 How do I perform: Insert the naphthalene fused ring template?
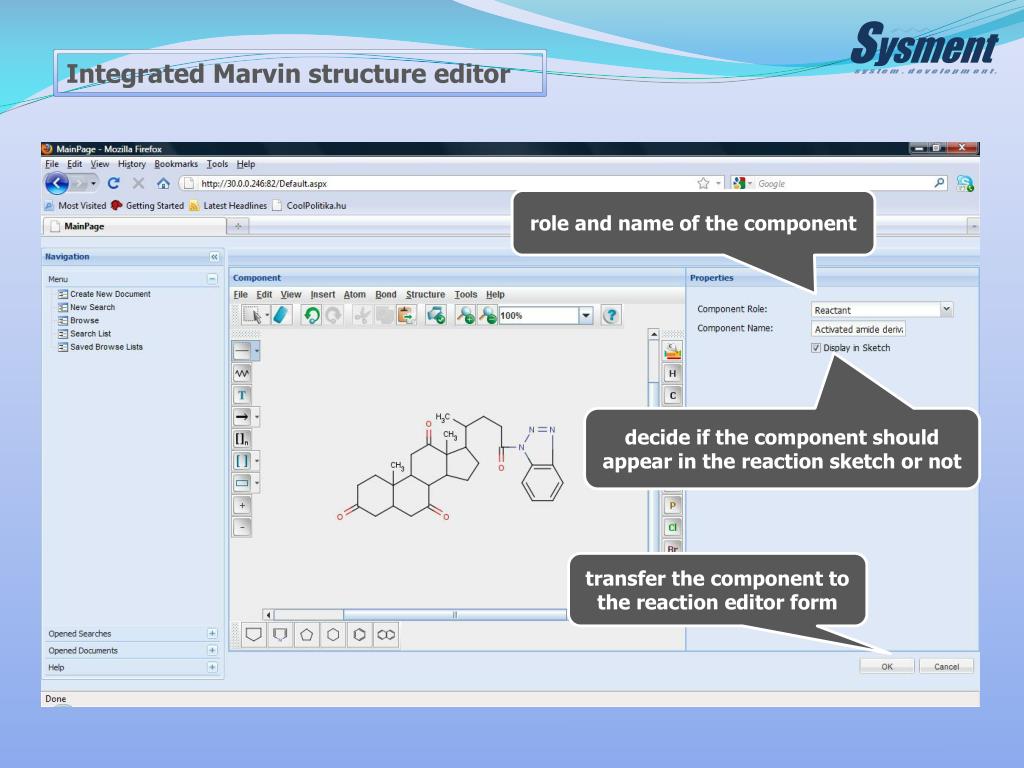386,635
